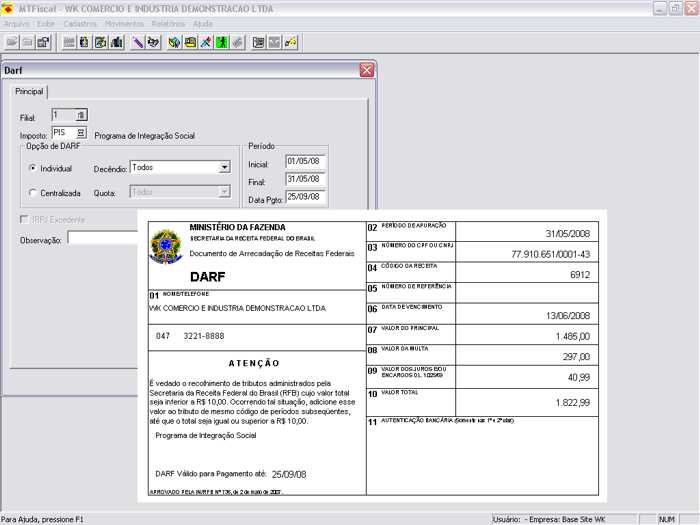700x525 pixels.
Task: Select the Individual radio option
Action: point(33,168)
